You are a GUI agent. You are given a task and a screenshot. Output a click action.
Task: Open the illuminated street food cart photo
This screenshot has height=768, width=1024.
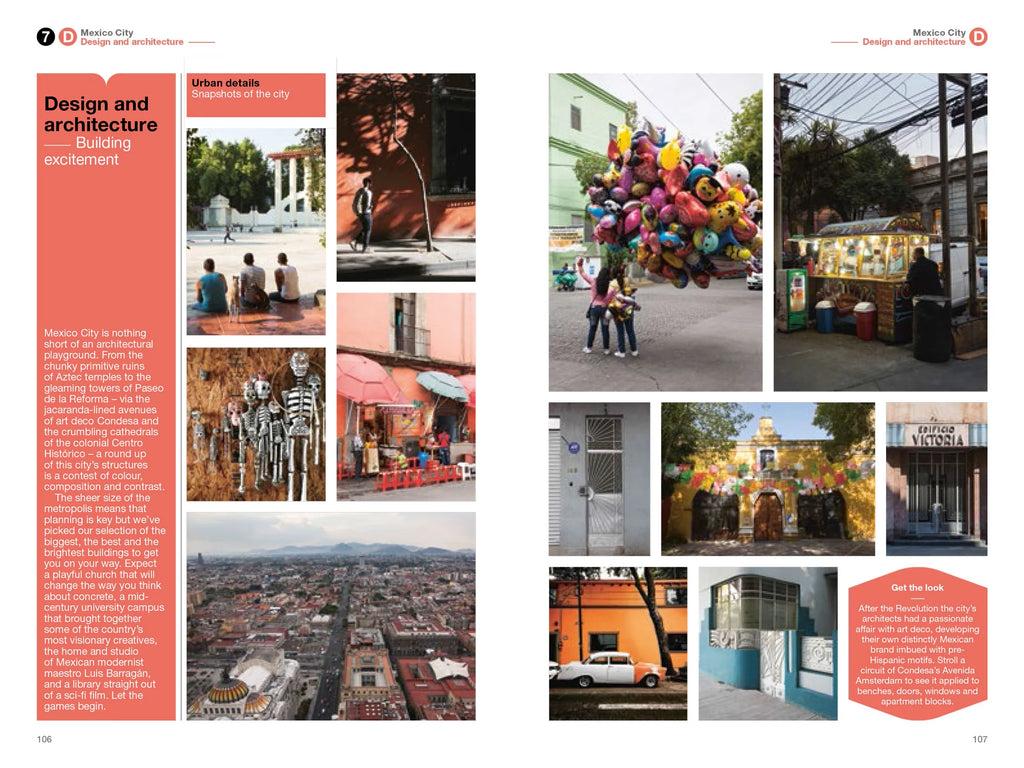pos(880,231)
